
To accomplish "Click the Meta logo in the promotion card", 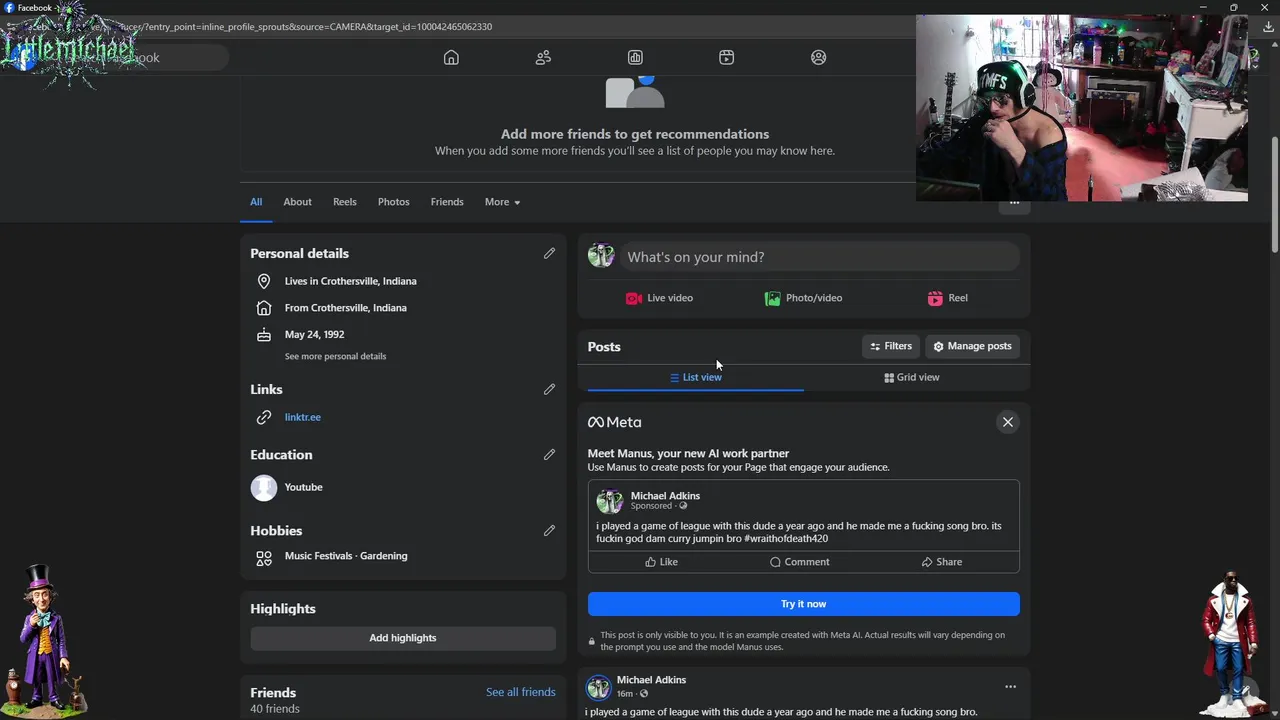I will (614, 422).
